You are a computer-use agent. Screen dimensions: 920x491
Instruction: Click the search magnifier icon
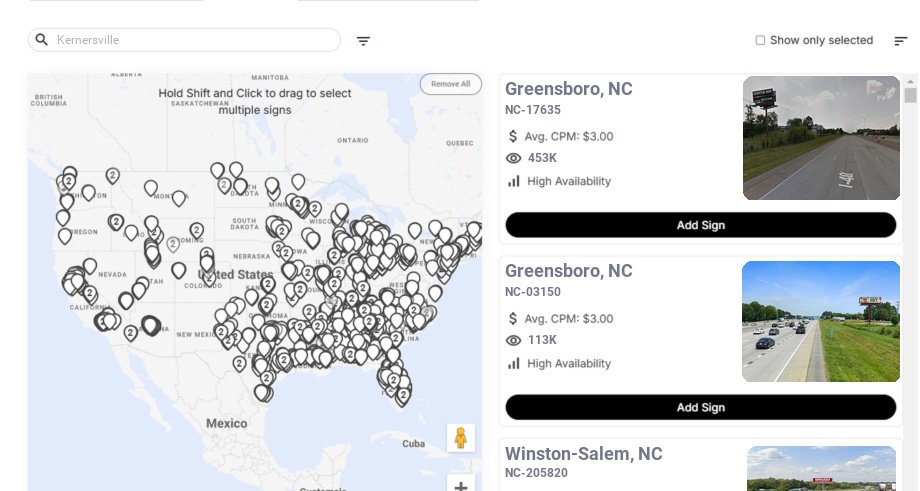click(42, 40)
